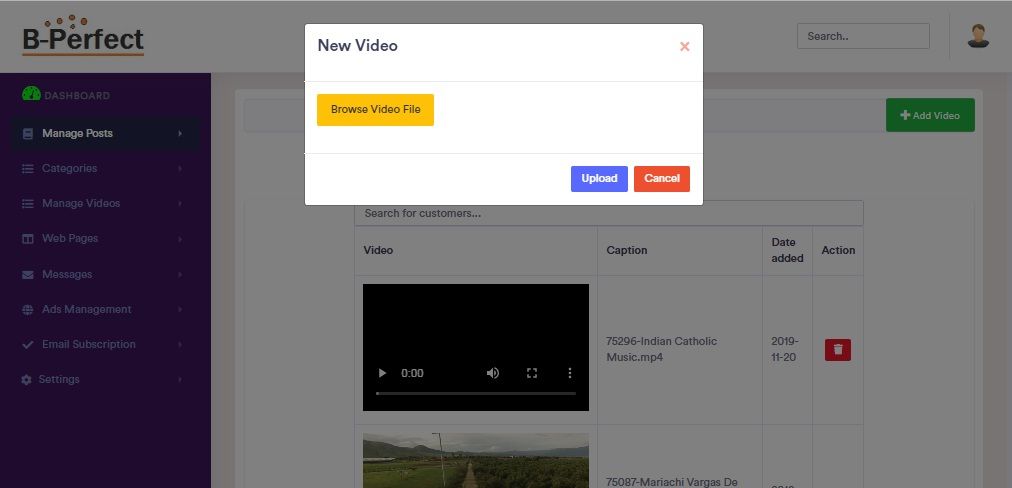Screen dimensions: 1012x488
Task: Click the Email Subscription checkmark icon
Action: pyautogui.click(x=28, y=345)
